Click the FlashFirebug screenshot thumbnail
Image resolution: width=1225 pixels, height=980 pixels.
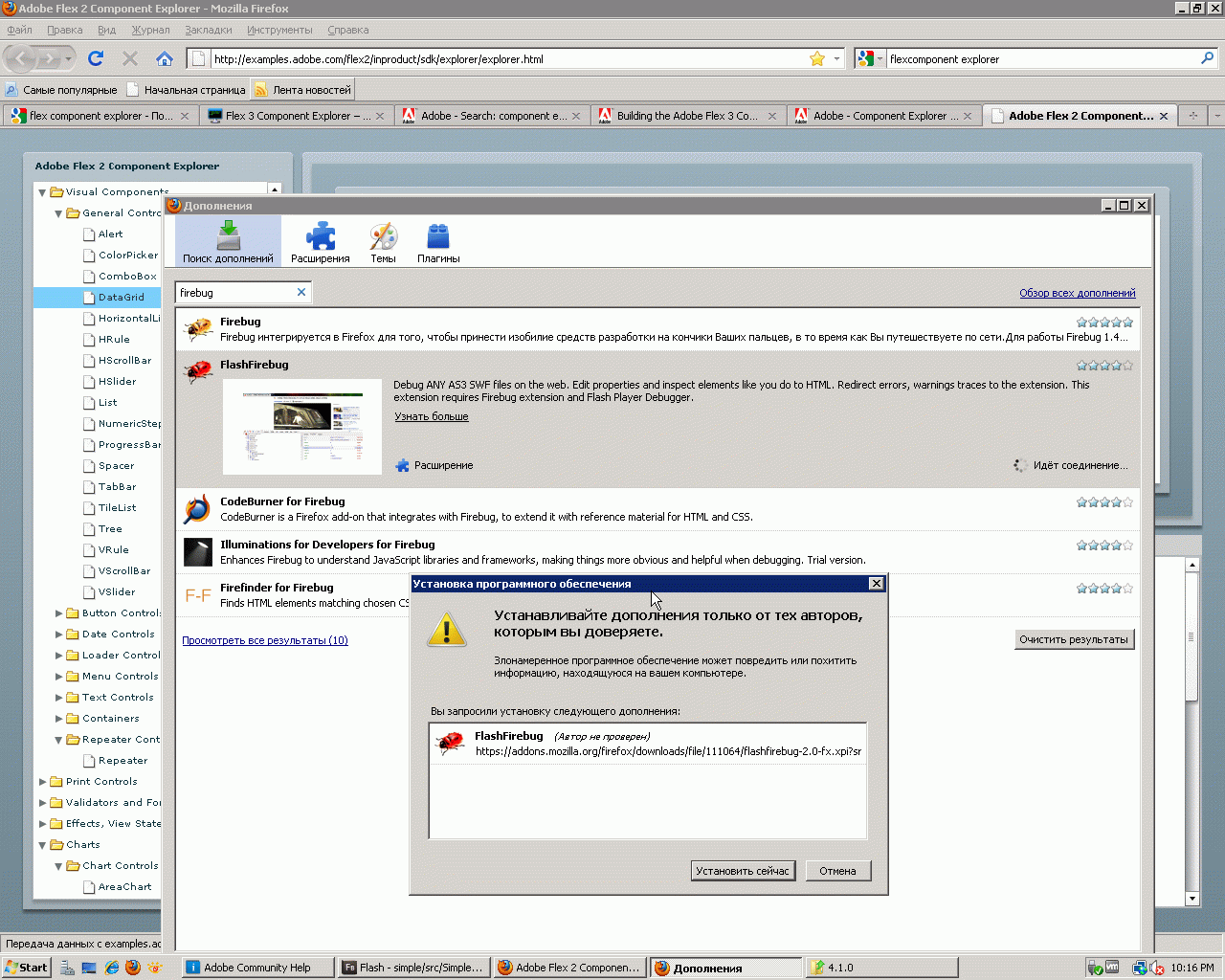pos(302,427)
